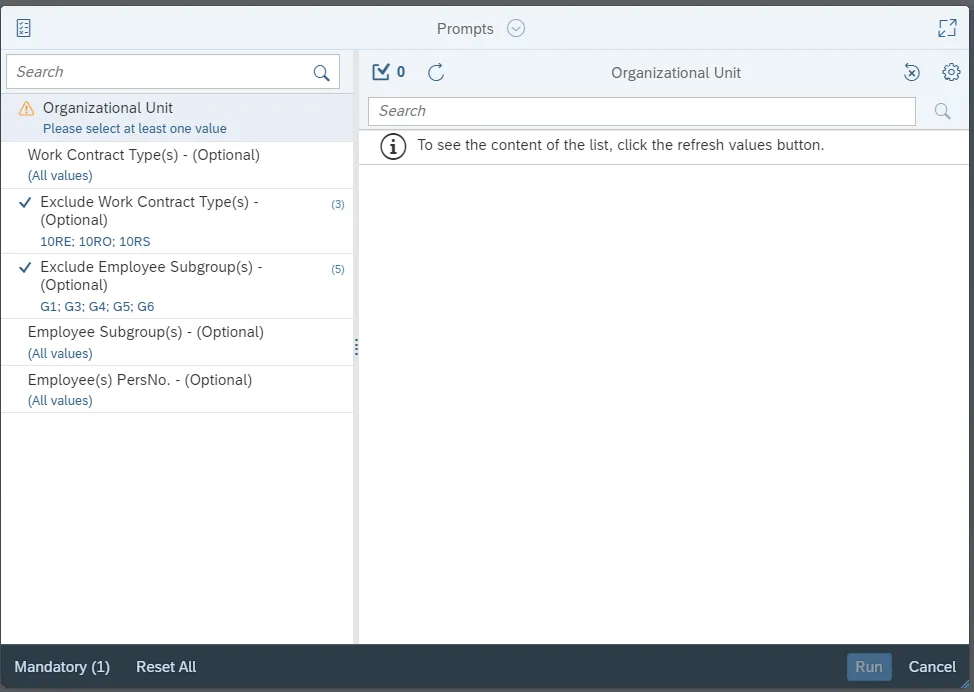Viewport: 974px width, 692px height.
Task: Toggle the selected values checkbox counter
Action: pyautogui.click(x=388, y=72)
